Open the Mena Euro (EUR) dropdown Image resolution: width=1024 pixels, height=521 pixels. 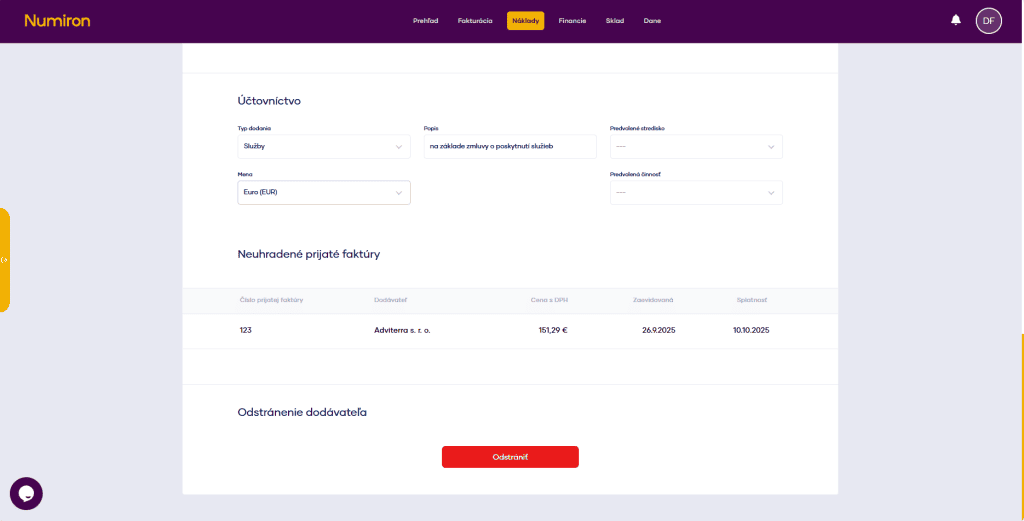(323, 192)
